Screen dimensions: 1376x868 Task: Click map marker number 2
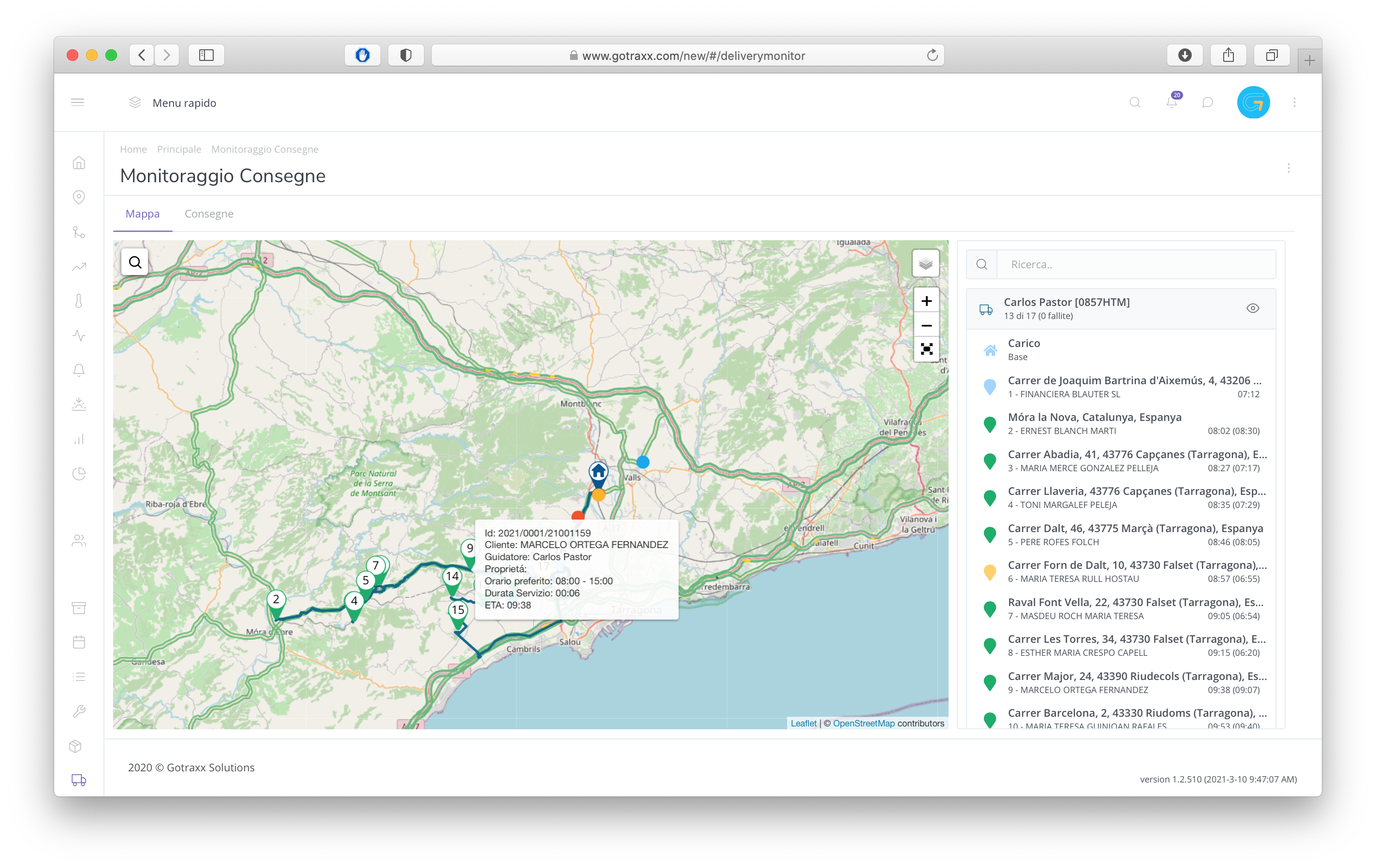tap(276, 603)
